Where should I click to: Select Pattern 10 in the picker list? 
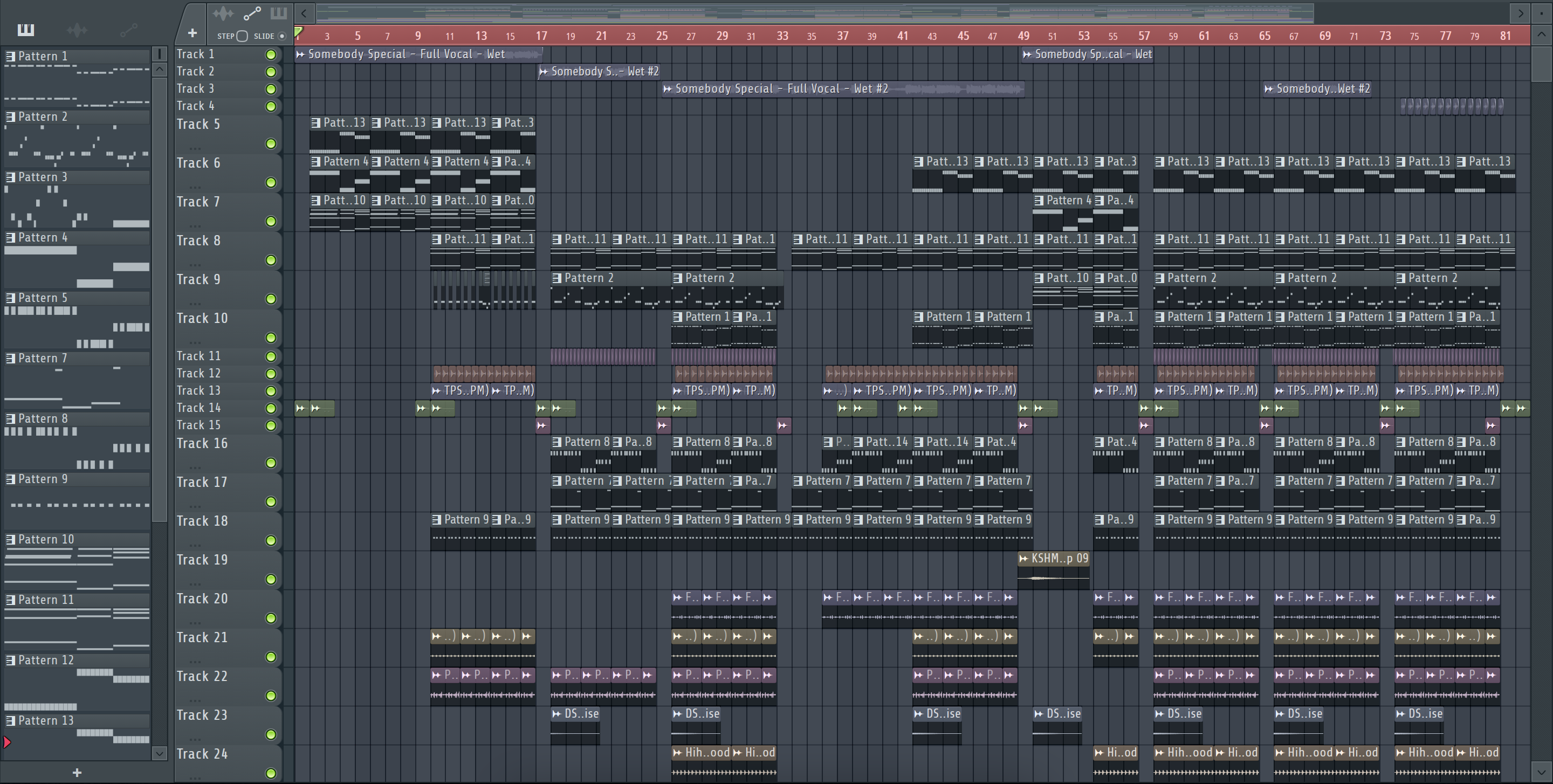click(77, 539)
